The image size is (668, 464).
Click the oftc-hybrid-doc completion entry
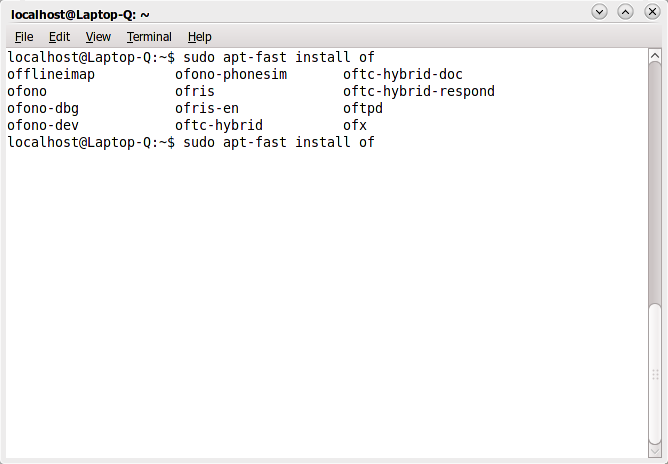click(403, 75)
